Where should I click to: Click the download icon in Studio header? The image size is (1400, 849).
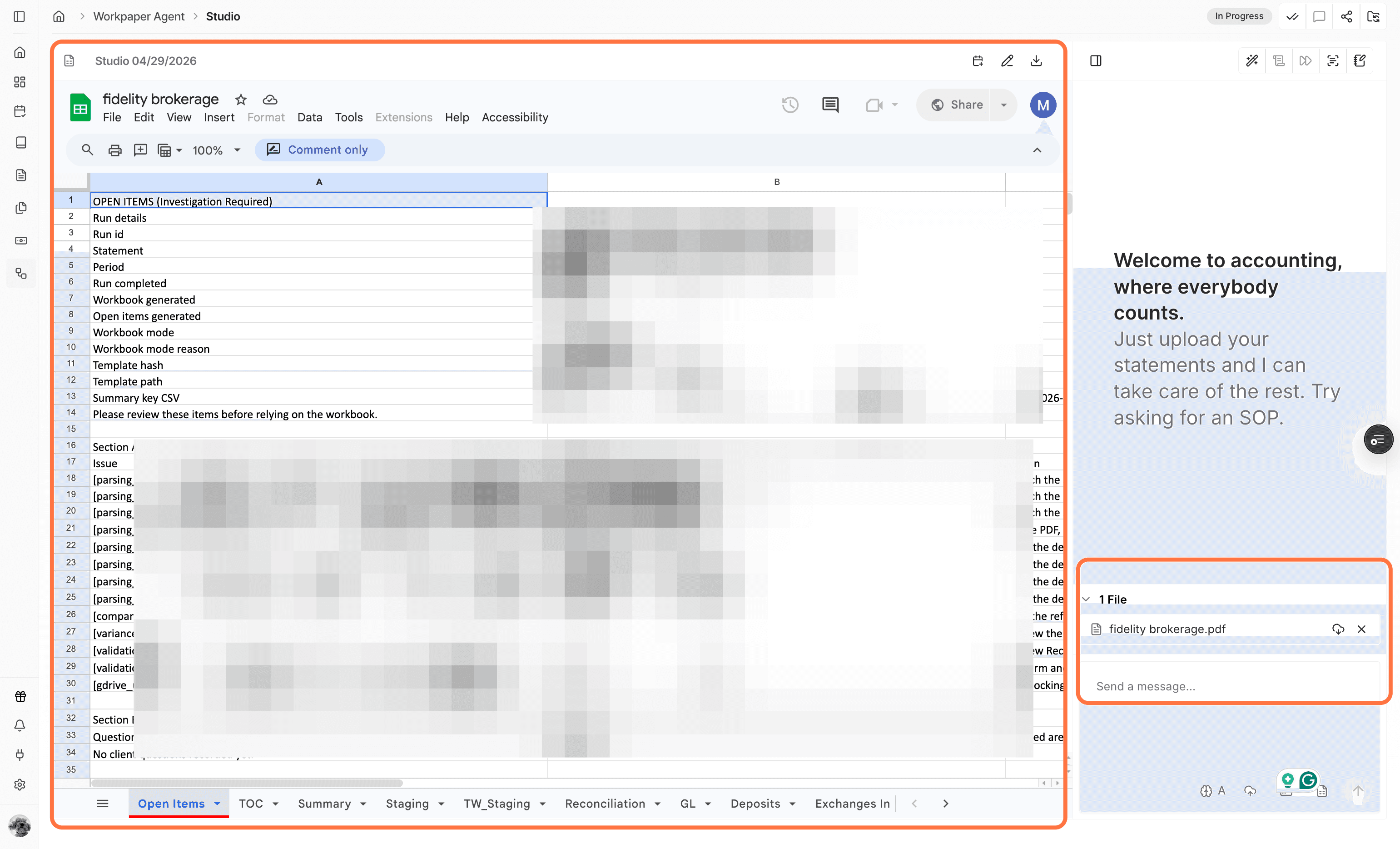click(x=1036, y=61)
